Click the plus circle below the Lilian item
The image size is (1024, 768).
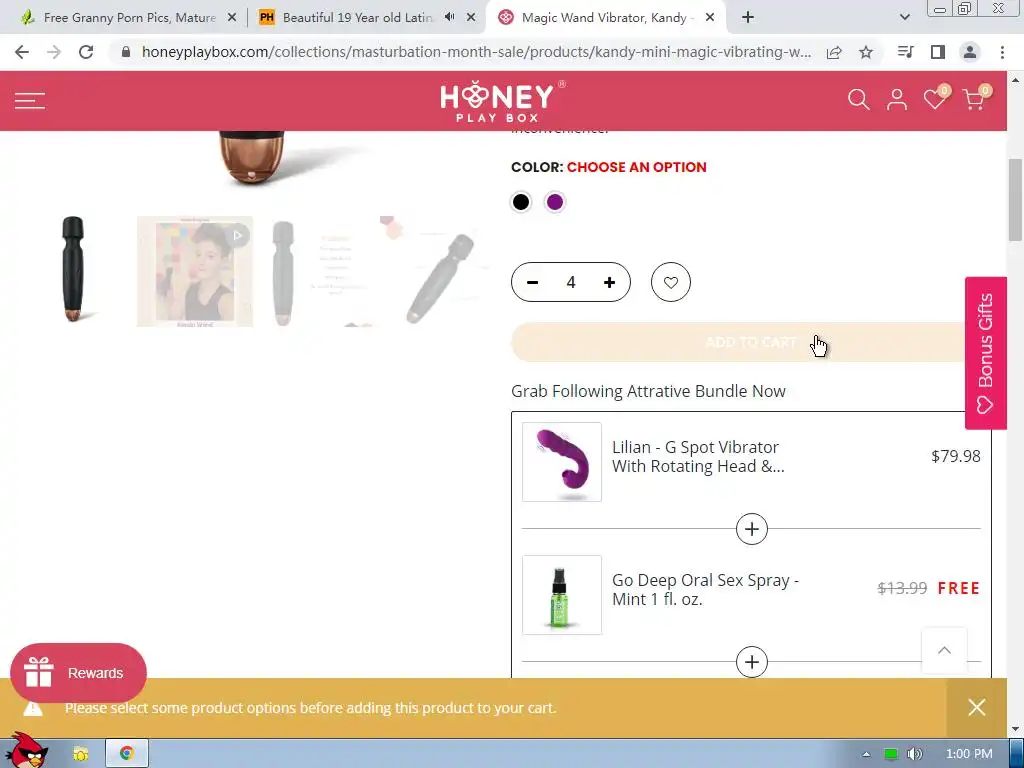[752, 529]
